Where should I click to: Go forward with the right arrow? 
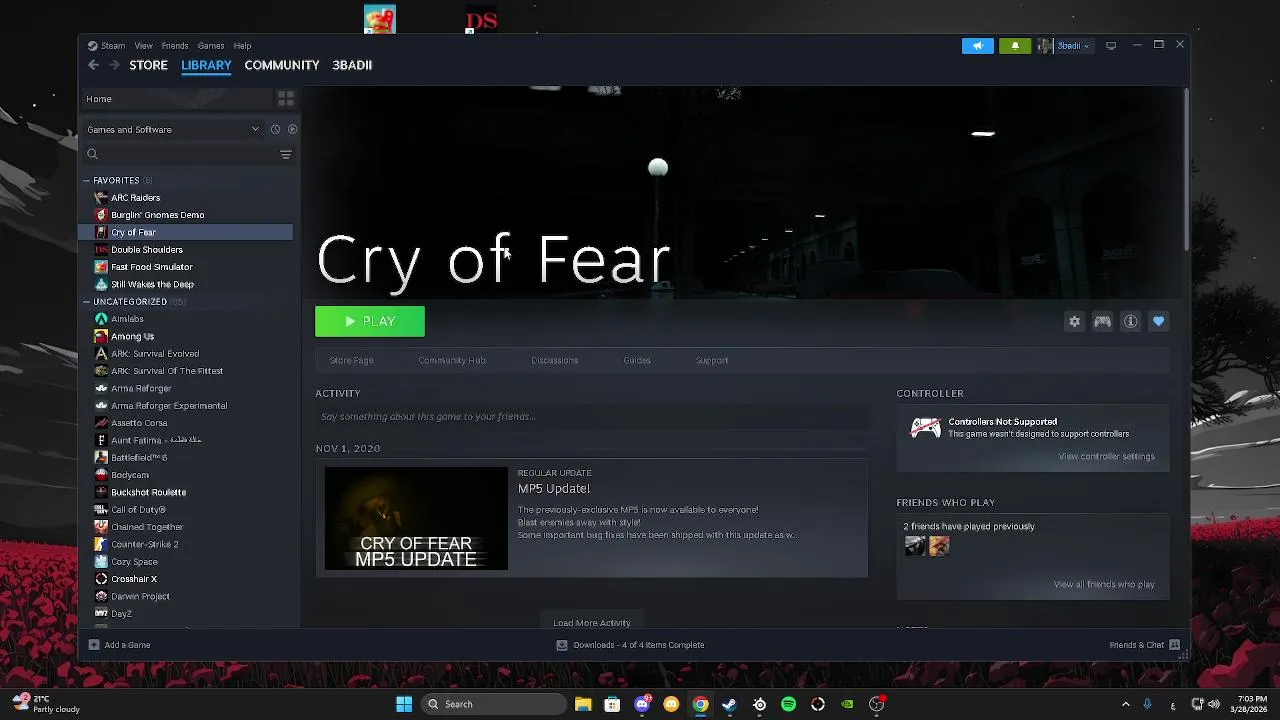pos(114,65)
